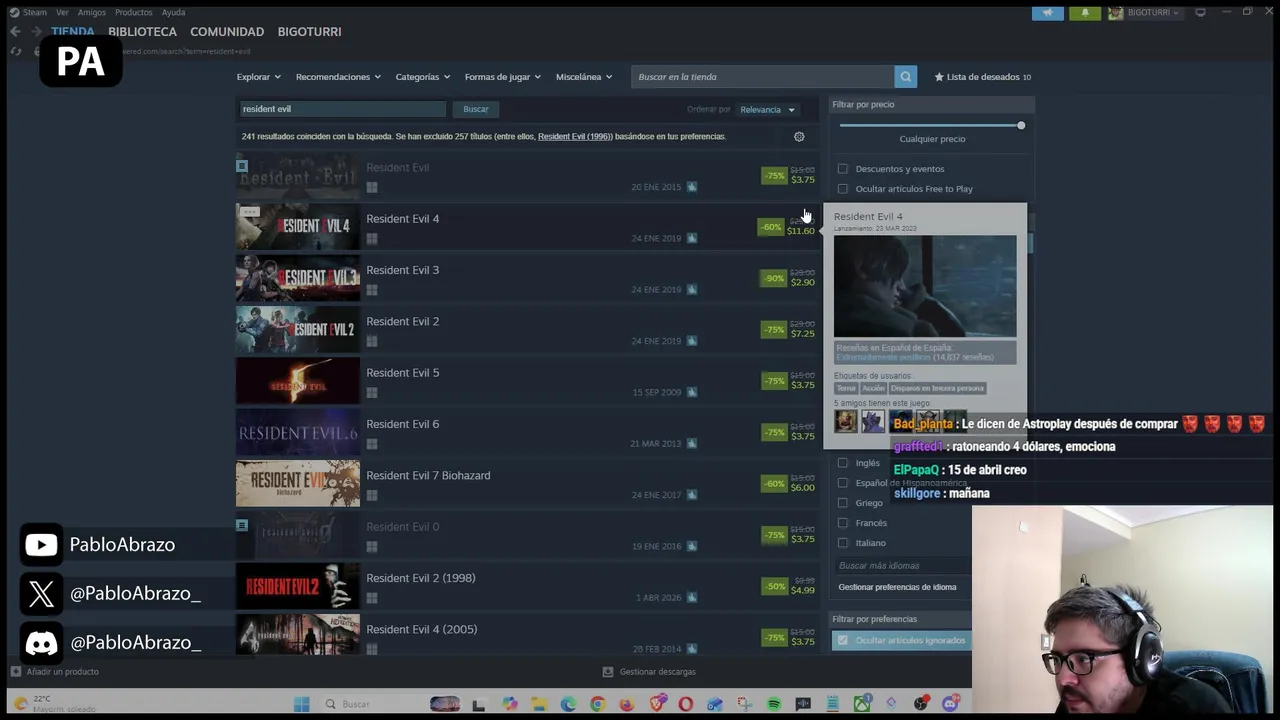The image size is (1280, 720).
Task: Collapse the Filtrar por preferencias section
Action: (x=901, y=619)
